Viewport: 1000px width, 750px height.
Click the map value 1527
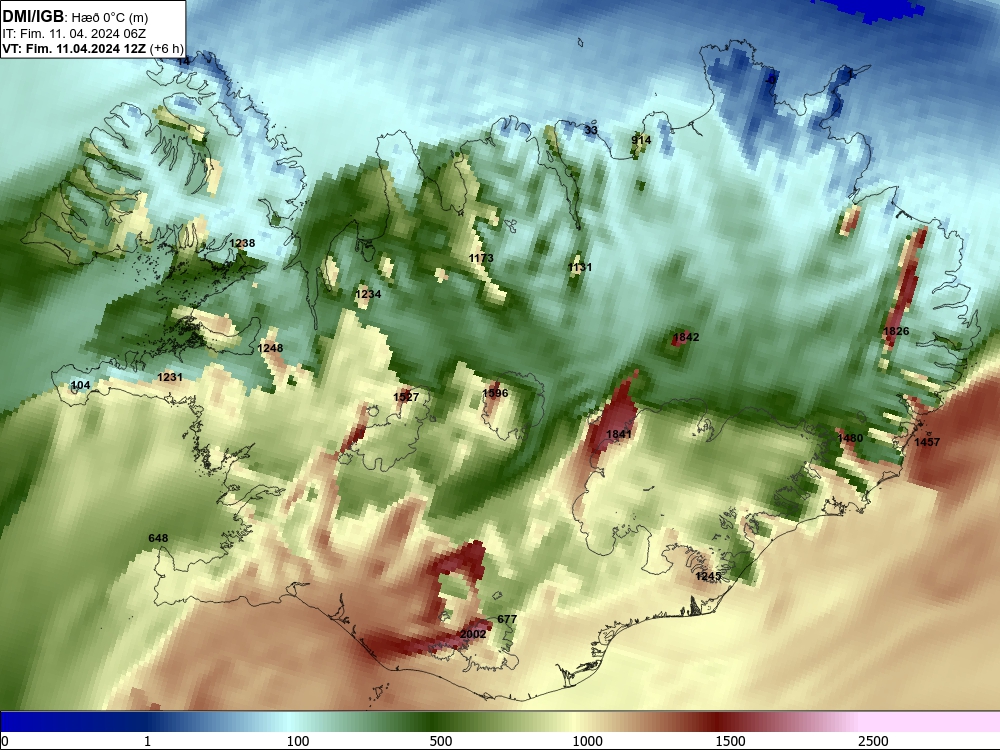pos(406,397)
